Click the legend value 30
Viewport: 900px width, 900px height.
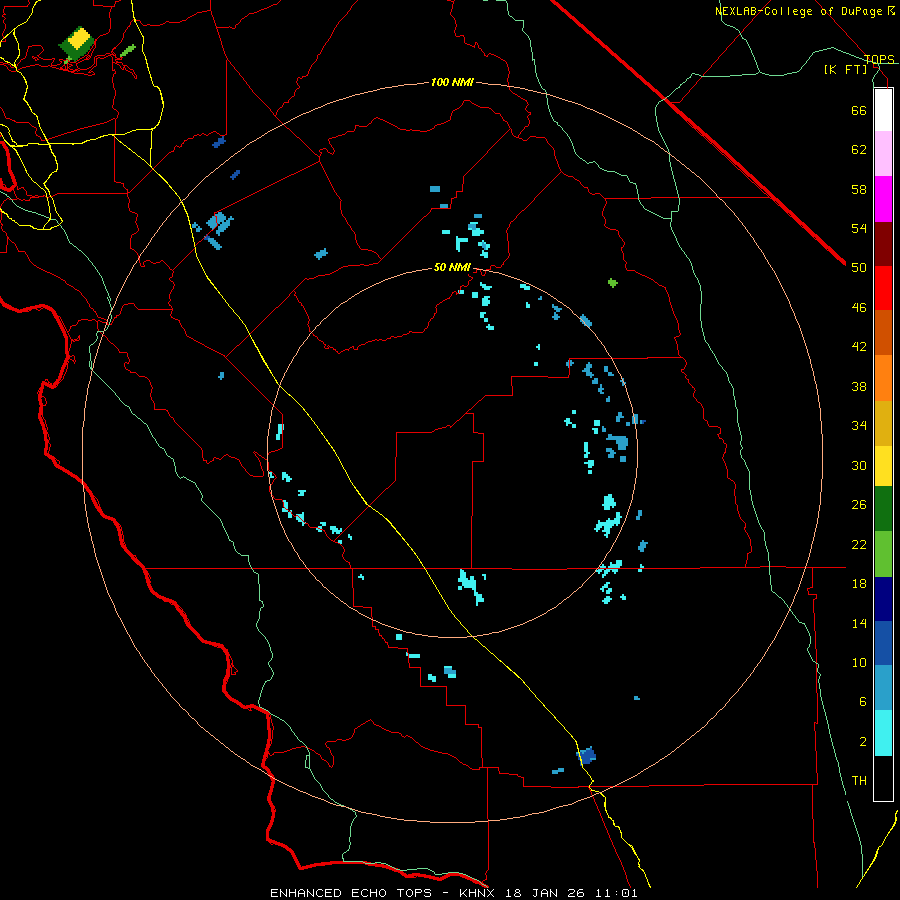859,465
